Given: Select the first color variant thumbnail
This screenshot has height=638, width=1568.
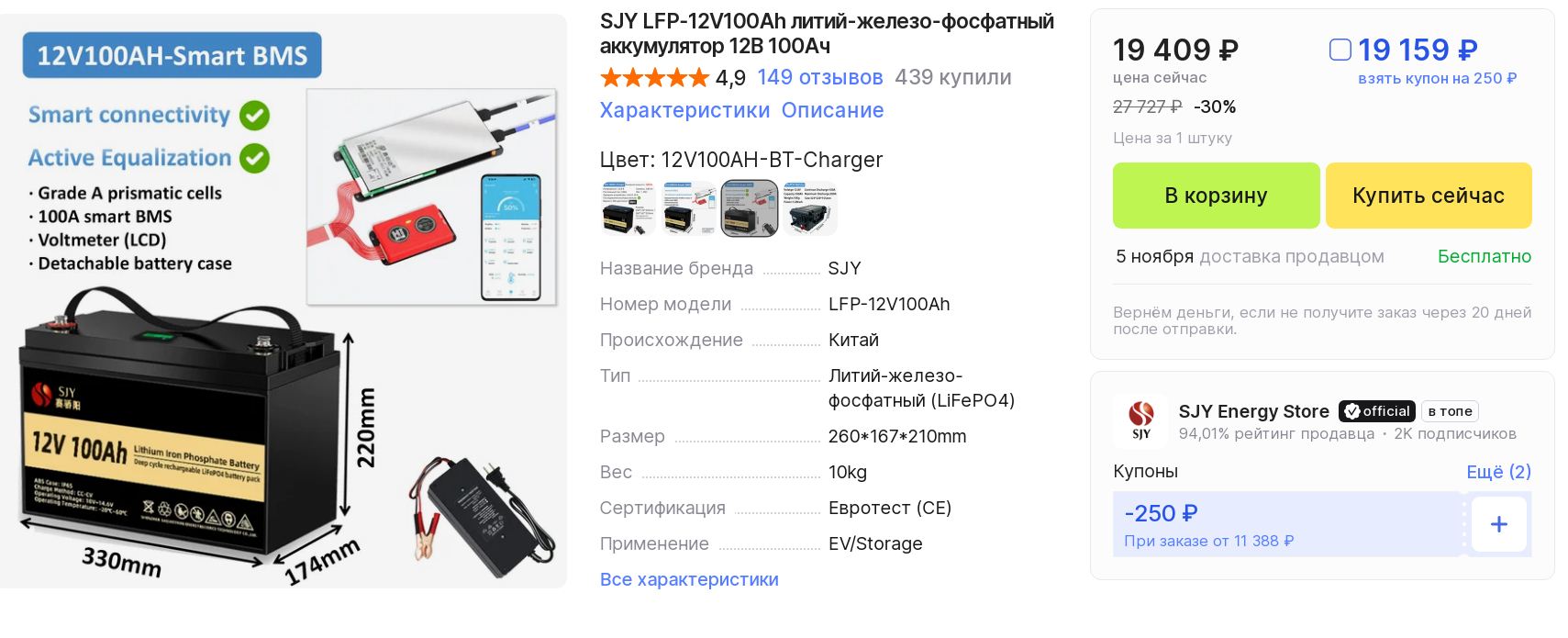Looking at the screenshot, I should [628, 208].
